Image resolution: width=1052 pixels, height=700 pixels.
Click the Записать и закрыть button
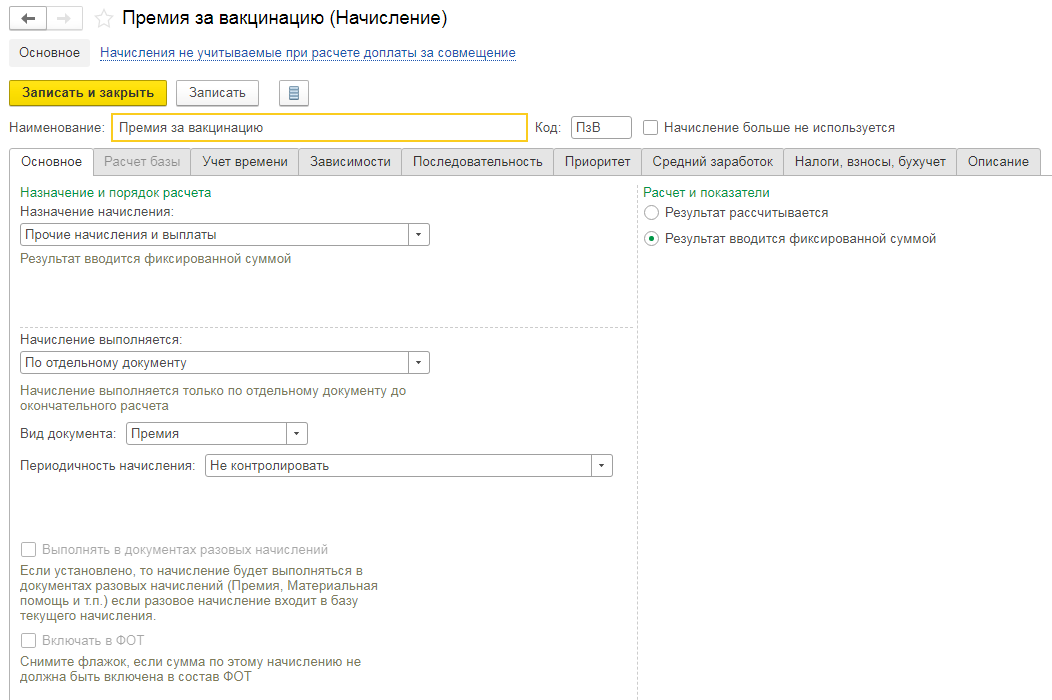click(x=88, y=93)
